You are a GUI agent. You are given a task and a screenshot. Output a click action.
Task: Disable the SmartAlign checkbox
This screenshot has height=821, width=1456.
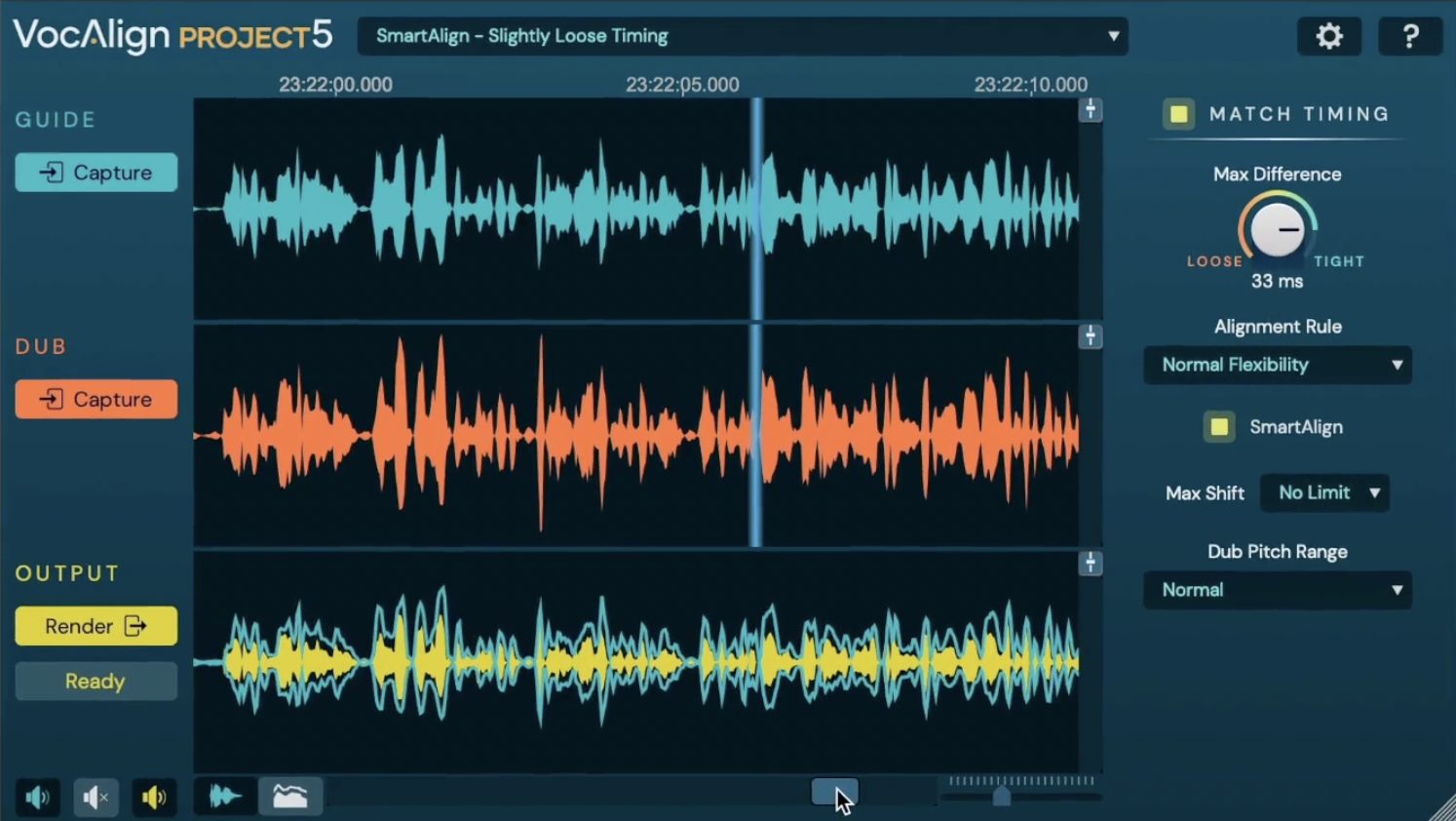coord(1218,427)
